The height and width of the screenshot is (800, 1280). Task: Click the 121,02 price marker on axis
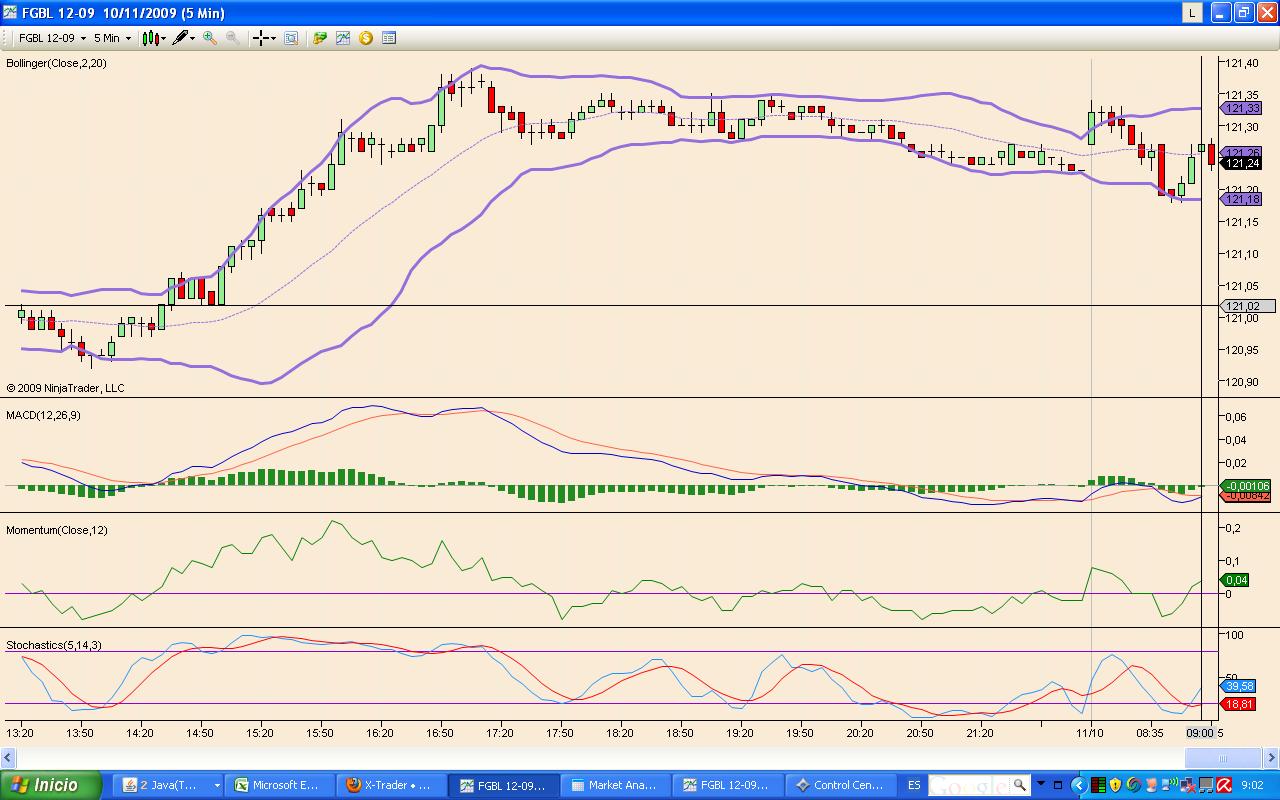coord(1243,306)
